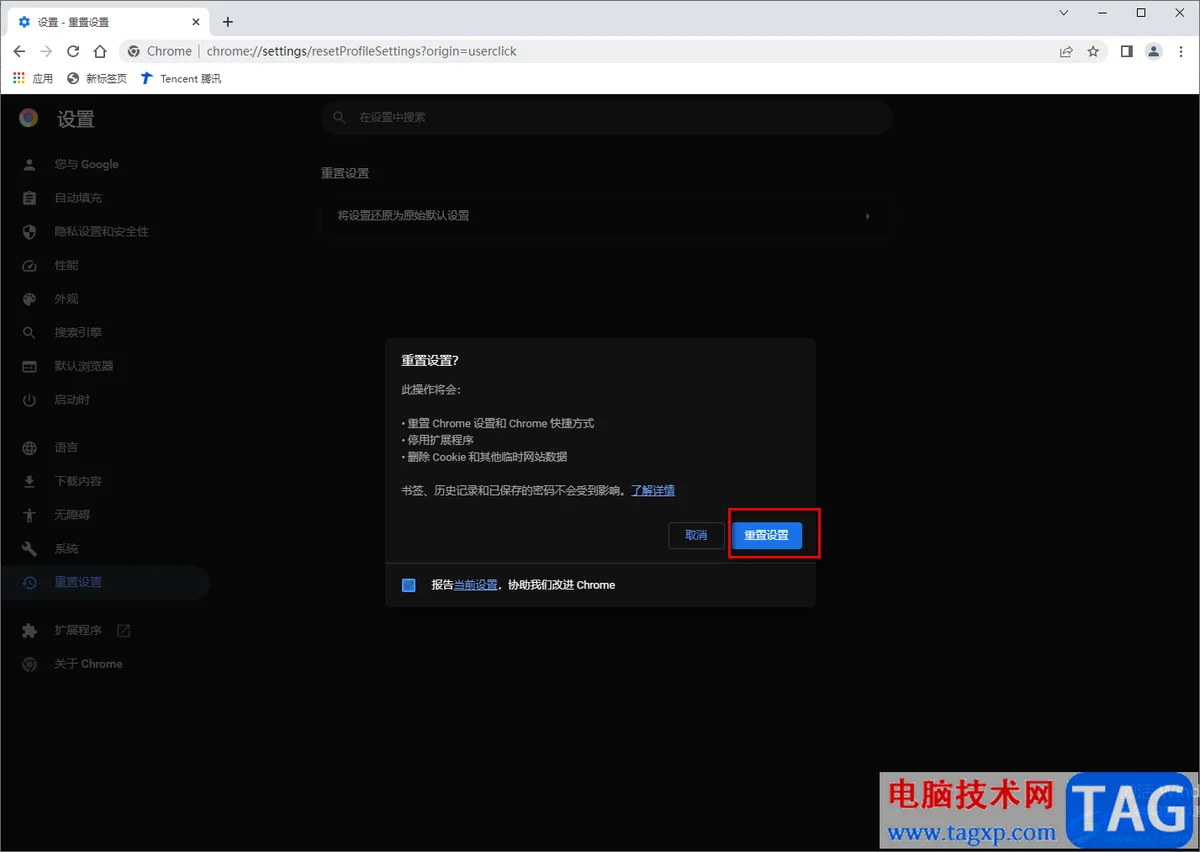
Task: Click the browser tabs dropdown chevron
Action: pyautogui.click(x=1062, y=13)
